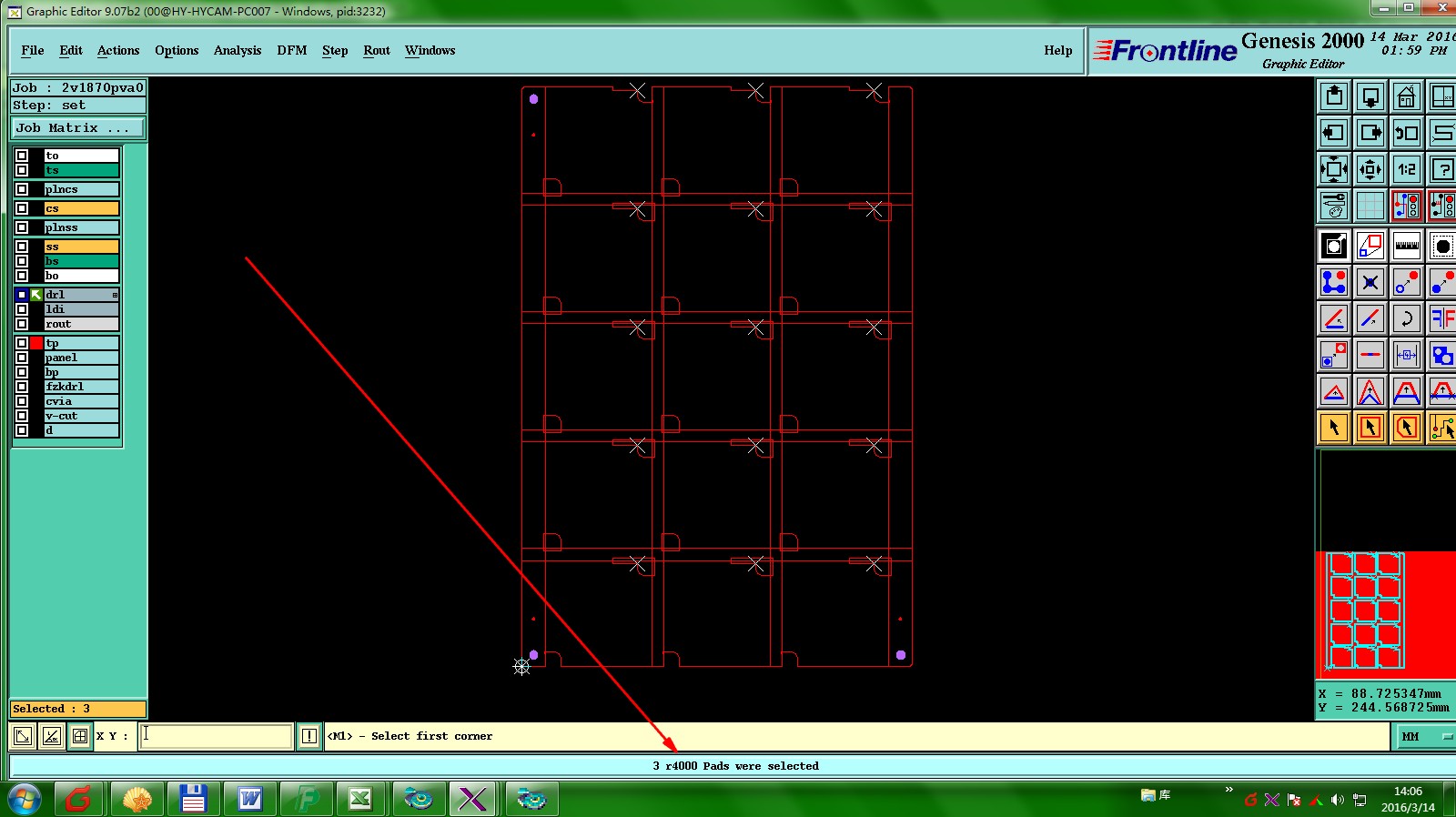Click the white circle on black feature icon
Viewport: 1456px width, 817px height.
point(1334,246)
